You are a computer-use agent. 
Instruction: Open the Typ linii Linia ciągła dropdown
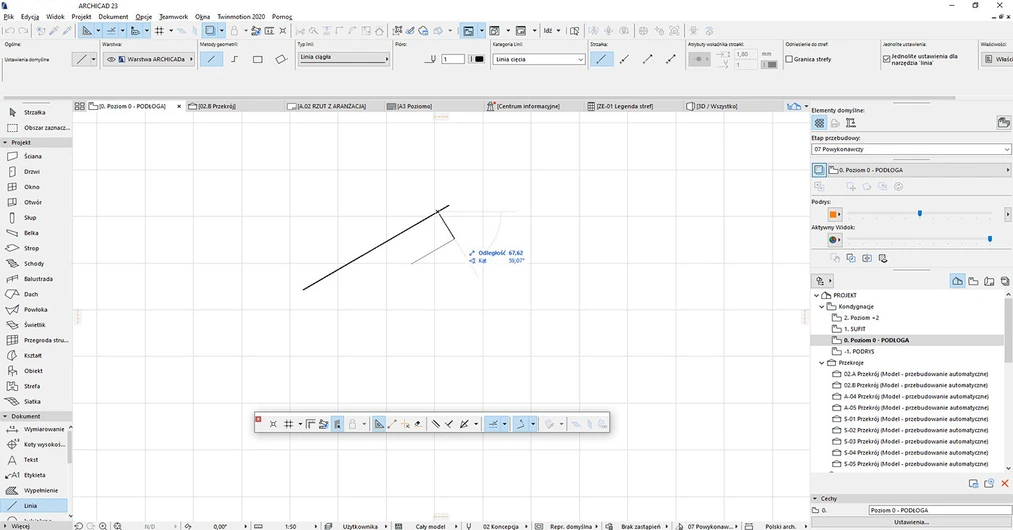click(344, 59)
